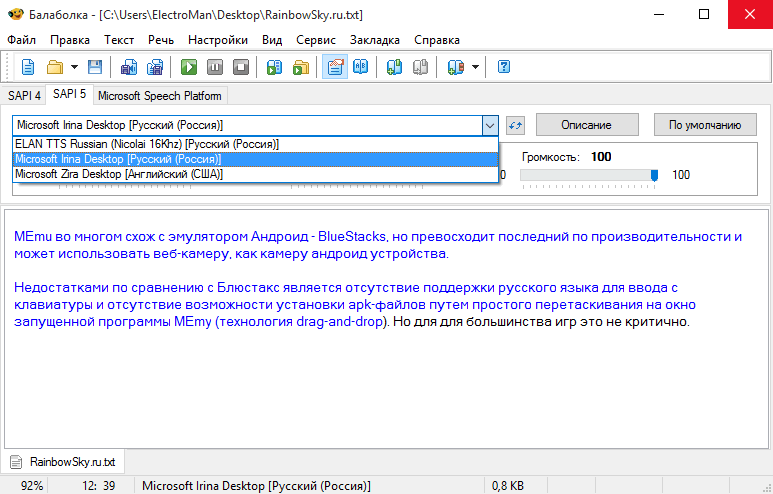This screenshot has width=773, height=494.
Task: Open the Текст menu
Action: [x=119, y=40]
